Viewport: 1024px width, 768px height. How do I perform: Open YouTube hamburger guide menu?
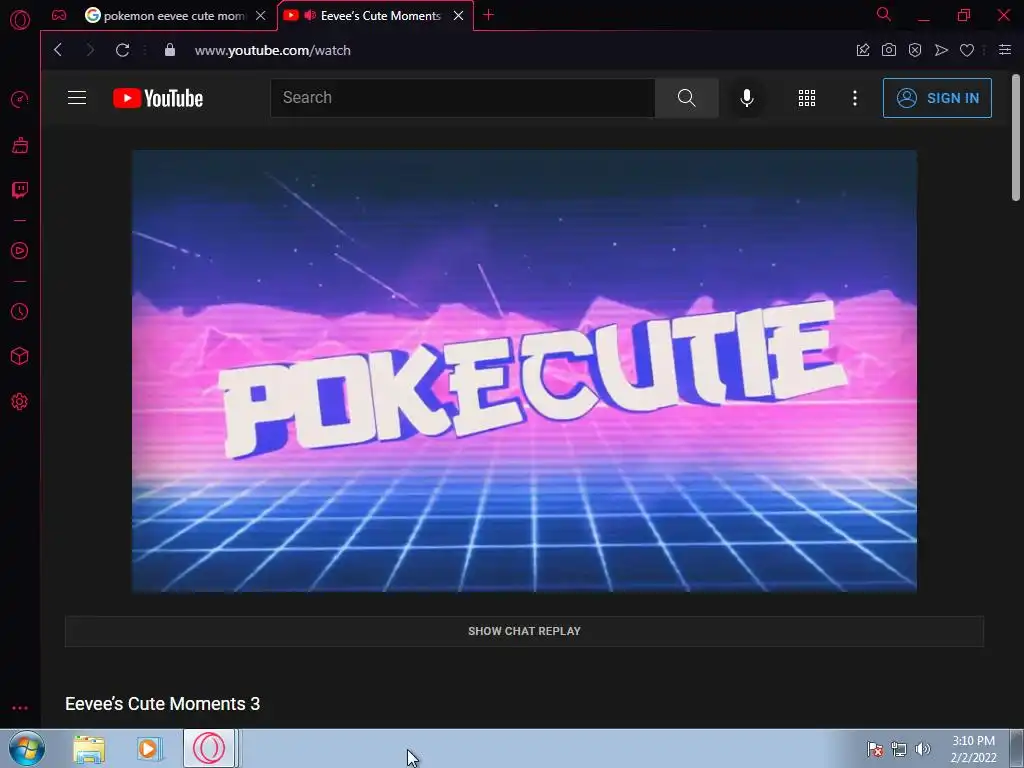(x=77, y=98)
